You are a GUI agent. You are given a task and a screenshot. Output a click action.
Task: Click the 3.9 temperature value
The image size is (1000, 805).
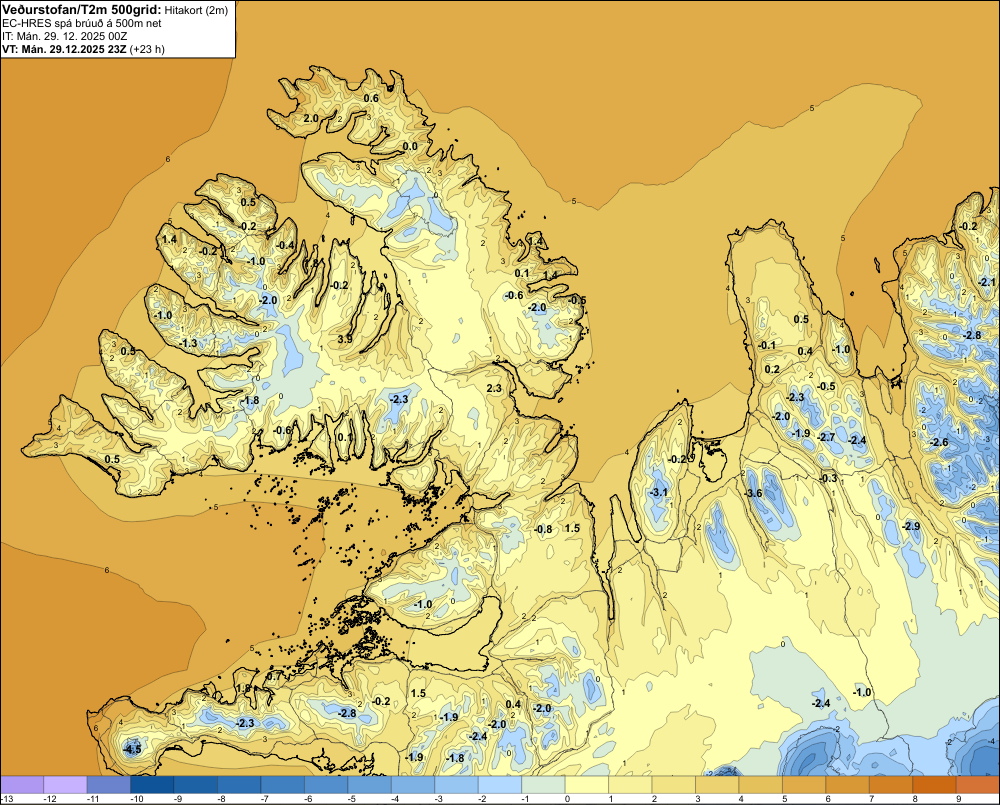pos(345,339)
